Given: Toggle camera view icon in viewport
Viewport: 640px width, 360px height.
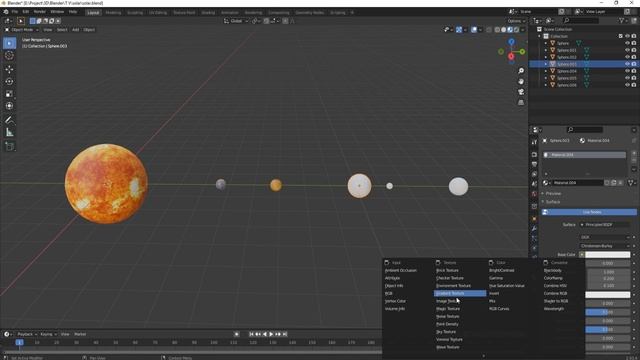Looking at the screenshot, I should [521, 92].
